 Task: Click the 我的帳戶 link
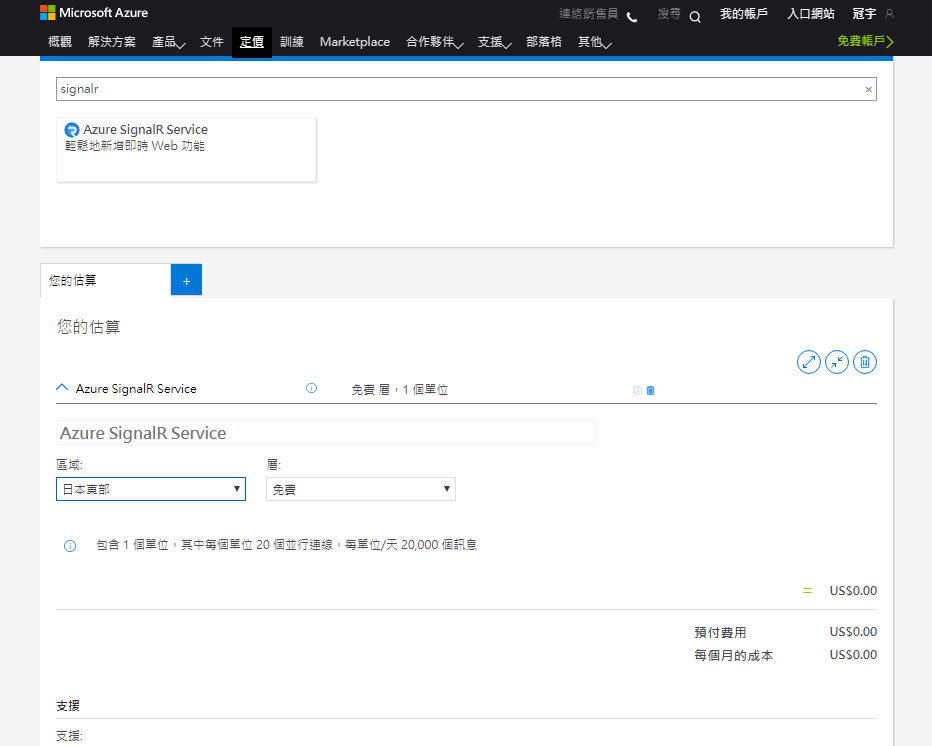click(x=744, y=14)
